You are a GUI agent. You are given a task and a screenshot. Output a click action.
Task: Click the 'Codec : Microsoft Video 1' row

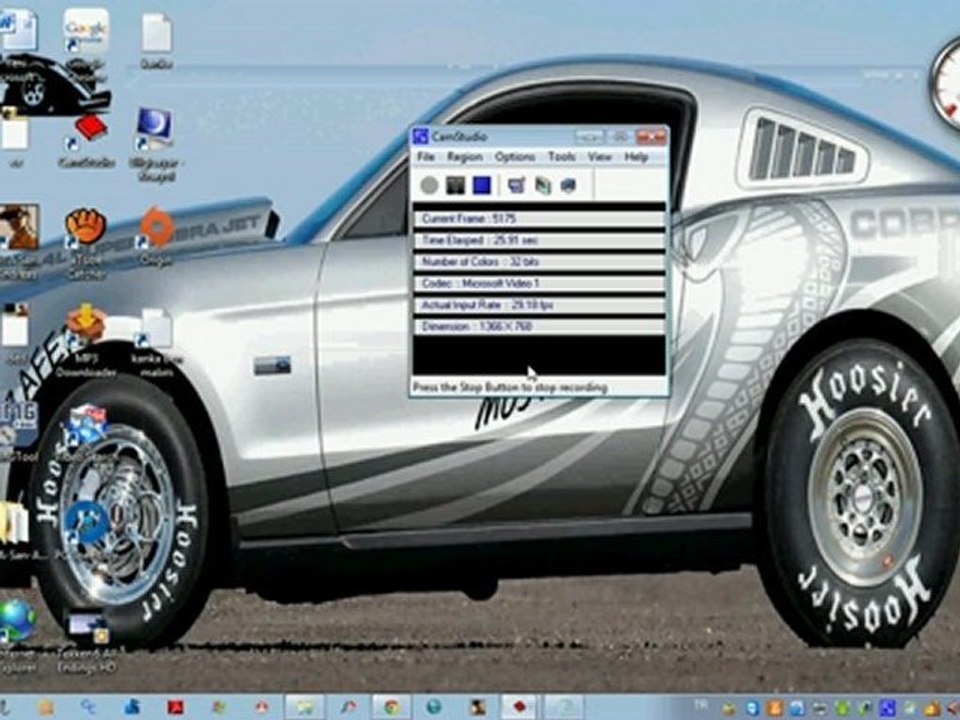539,283
